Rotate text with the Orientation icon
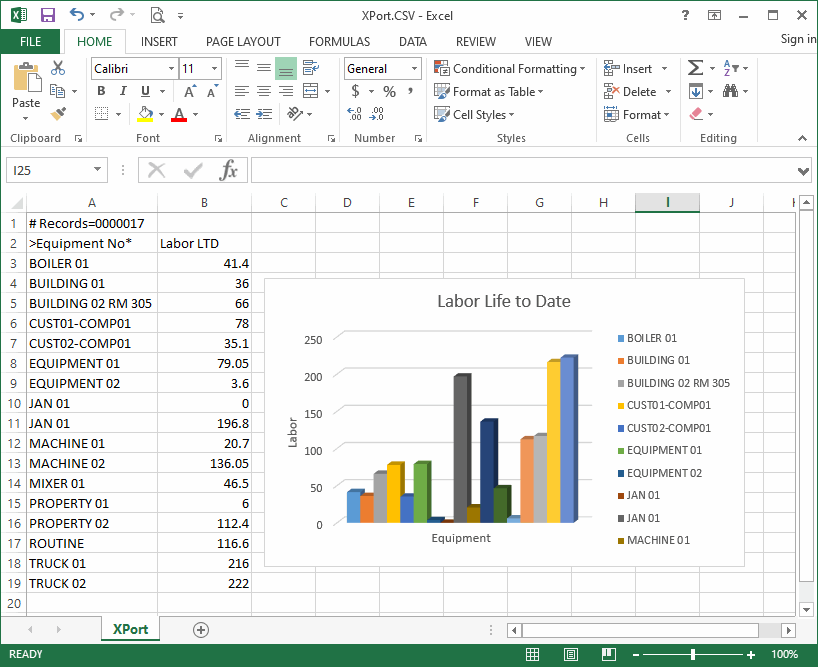Screen dimensions: 818x667 pyautogui.click(x=295, y=113)
